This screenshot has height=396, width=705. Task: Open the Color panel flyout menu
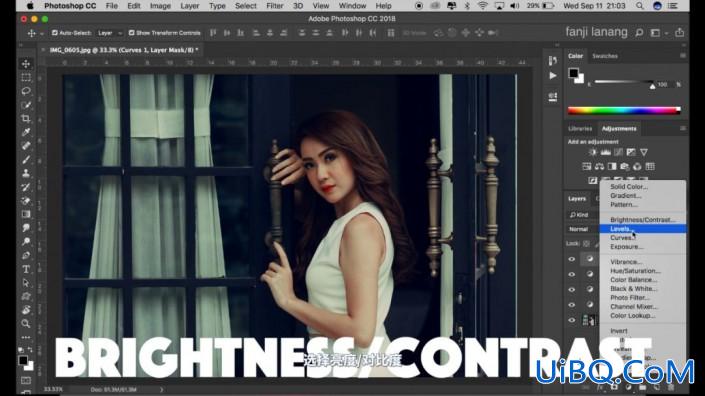tap(683, 56)
